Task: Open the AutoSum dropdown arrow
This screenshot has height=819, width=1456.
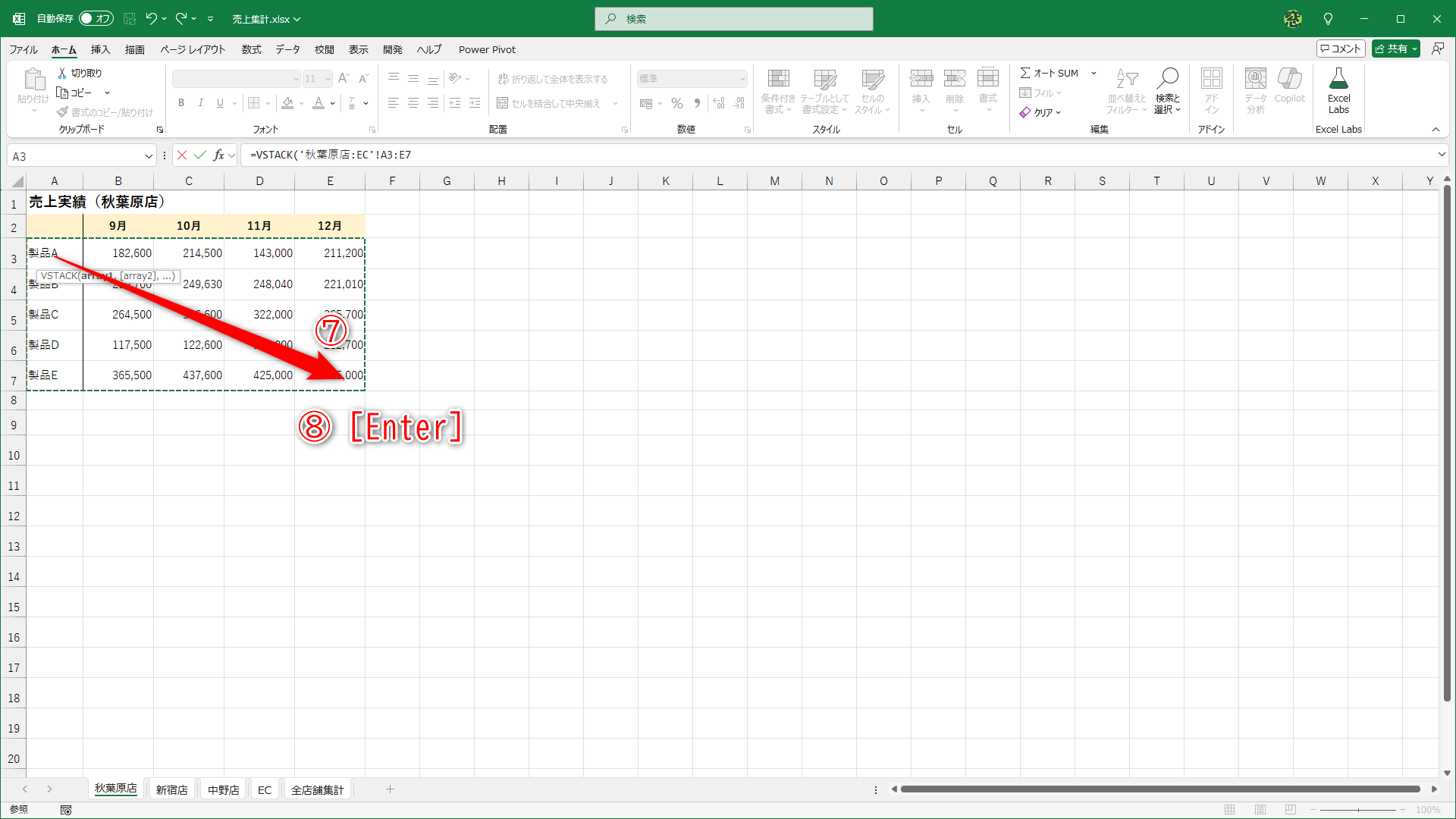Action: coord(1094,73)
